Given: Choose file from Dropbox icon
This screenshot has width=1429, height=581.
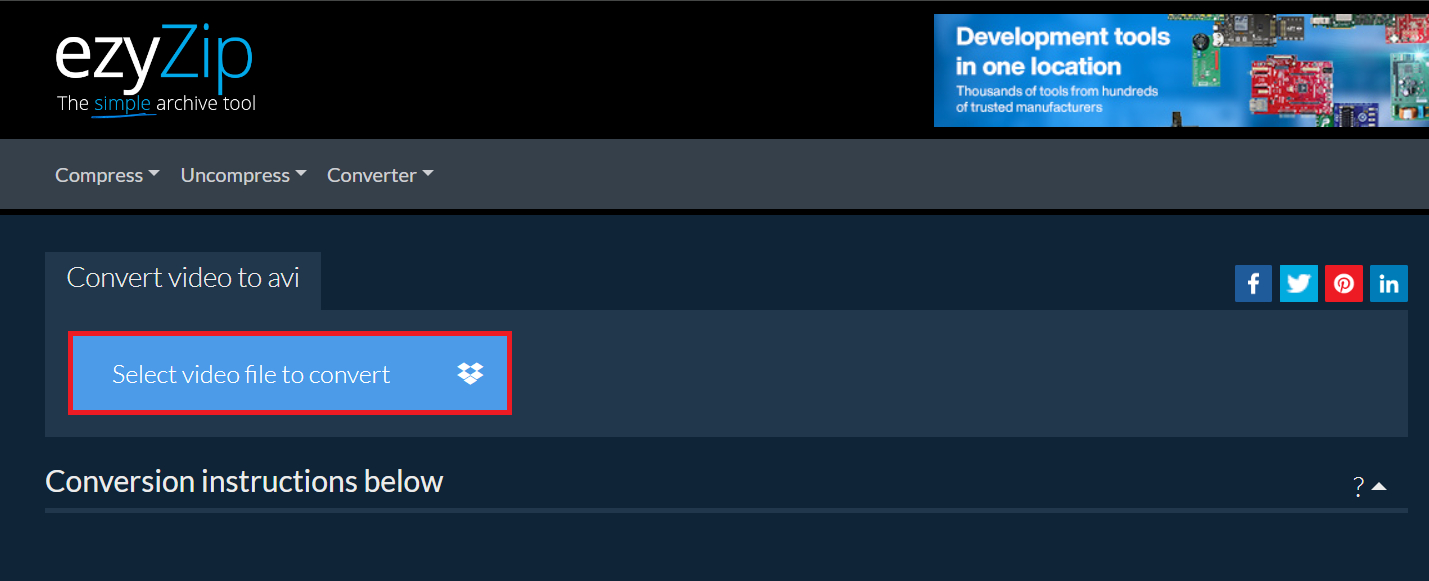Looking at the screenshot, I should (x=470, y=373).
